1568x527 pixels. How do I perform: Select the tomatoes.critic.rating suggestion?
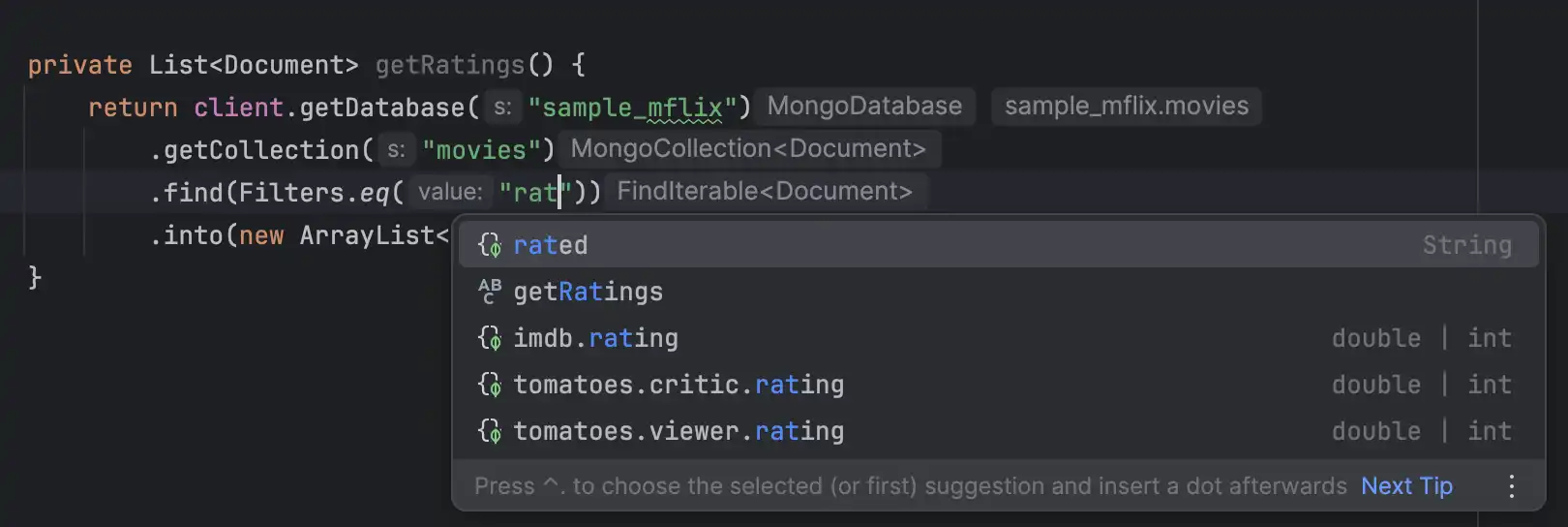[678, 385]
